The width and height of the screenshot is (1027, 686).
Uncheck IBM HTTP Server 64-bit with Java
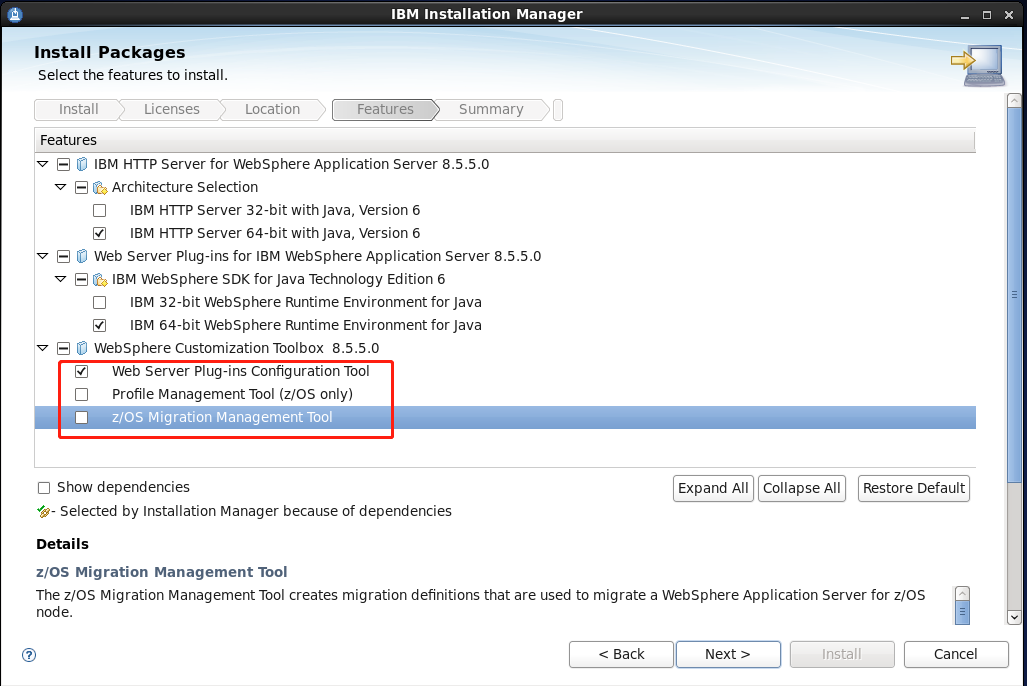(100, 233)
